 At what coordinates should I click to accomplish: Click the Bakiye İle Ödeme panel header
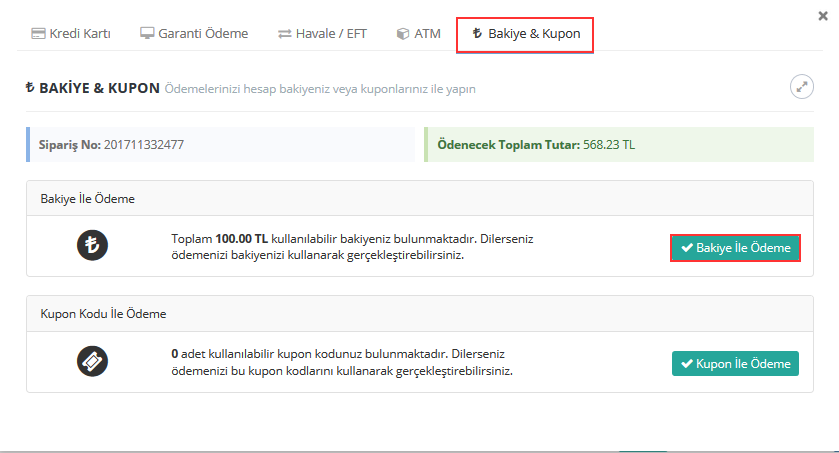click(88, 199)
